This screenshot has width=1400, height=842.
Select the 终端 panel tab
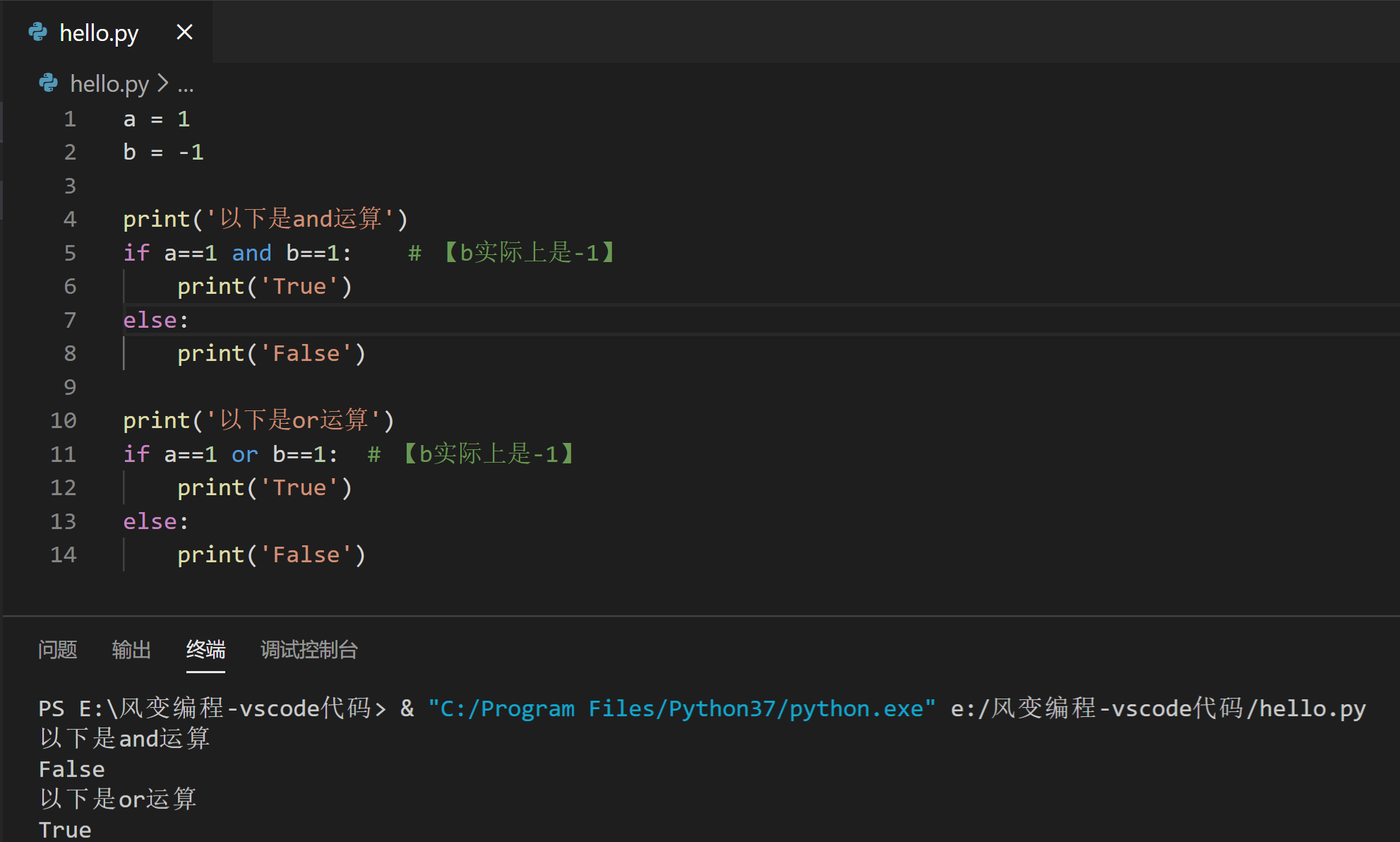coord(205,649)
